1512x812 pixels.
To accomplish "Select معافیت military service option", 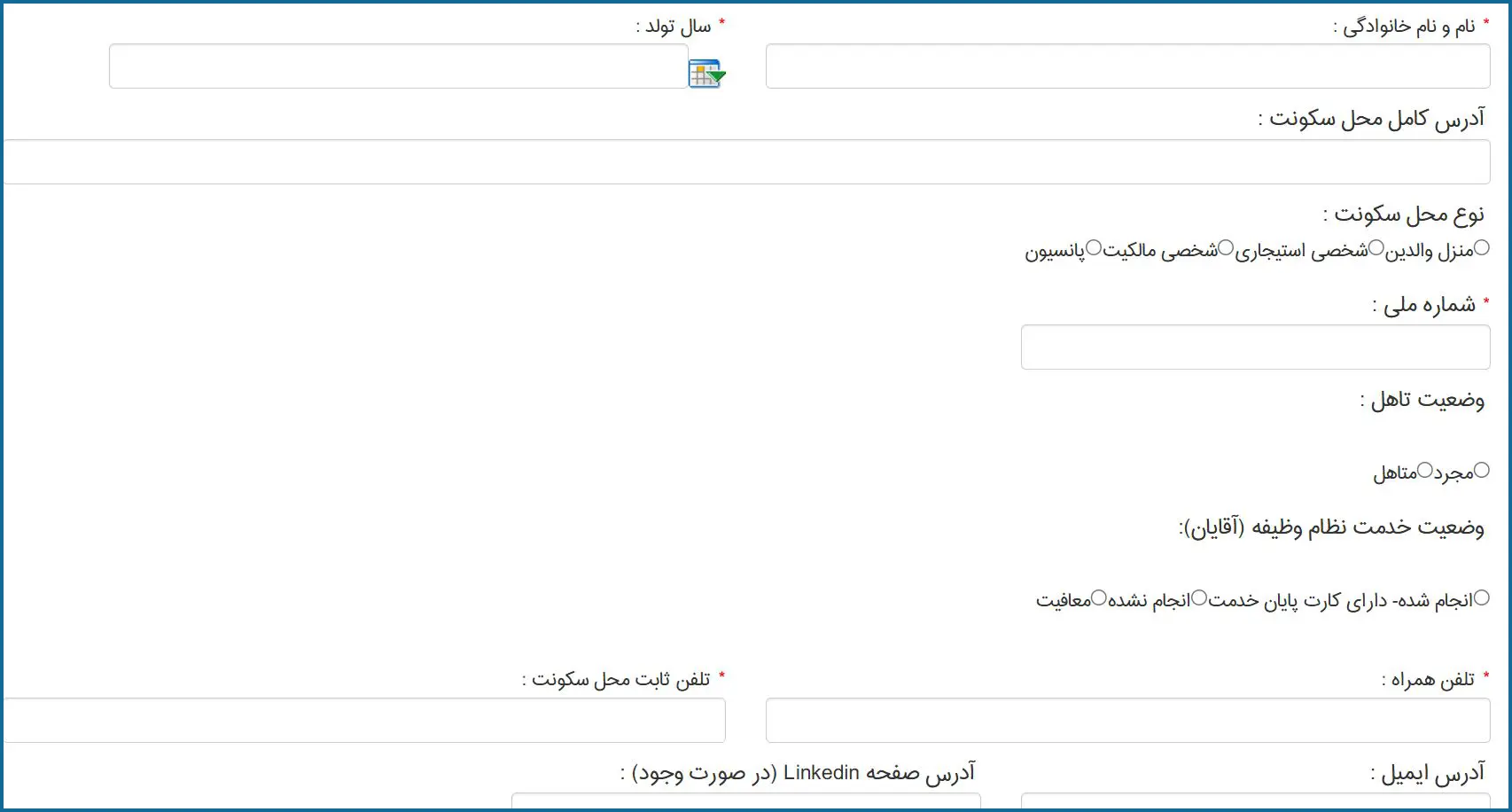I will (1099, 598).
